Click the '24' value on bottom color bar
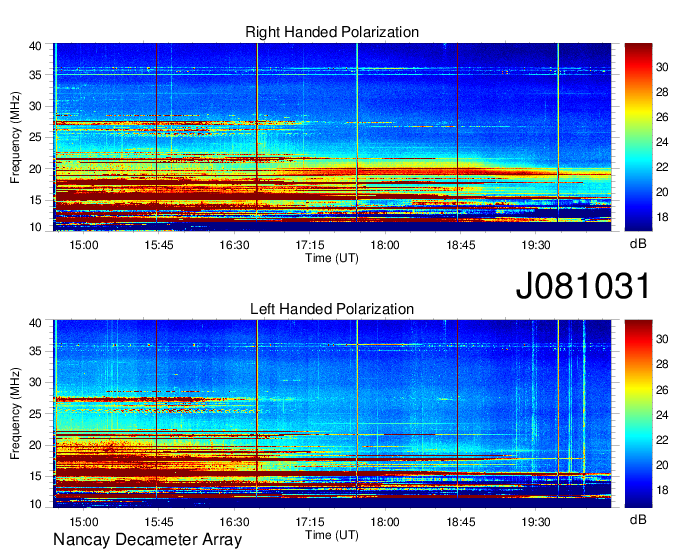Image resolution: width=680 pixels, height=552 pixels. pos(662,415)
